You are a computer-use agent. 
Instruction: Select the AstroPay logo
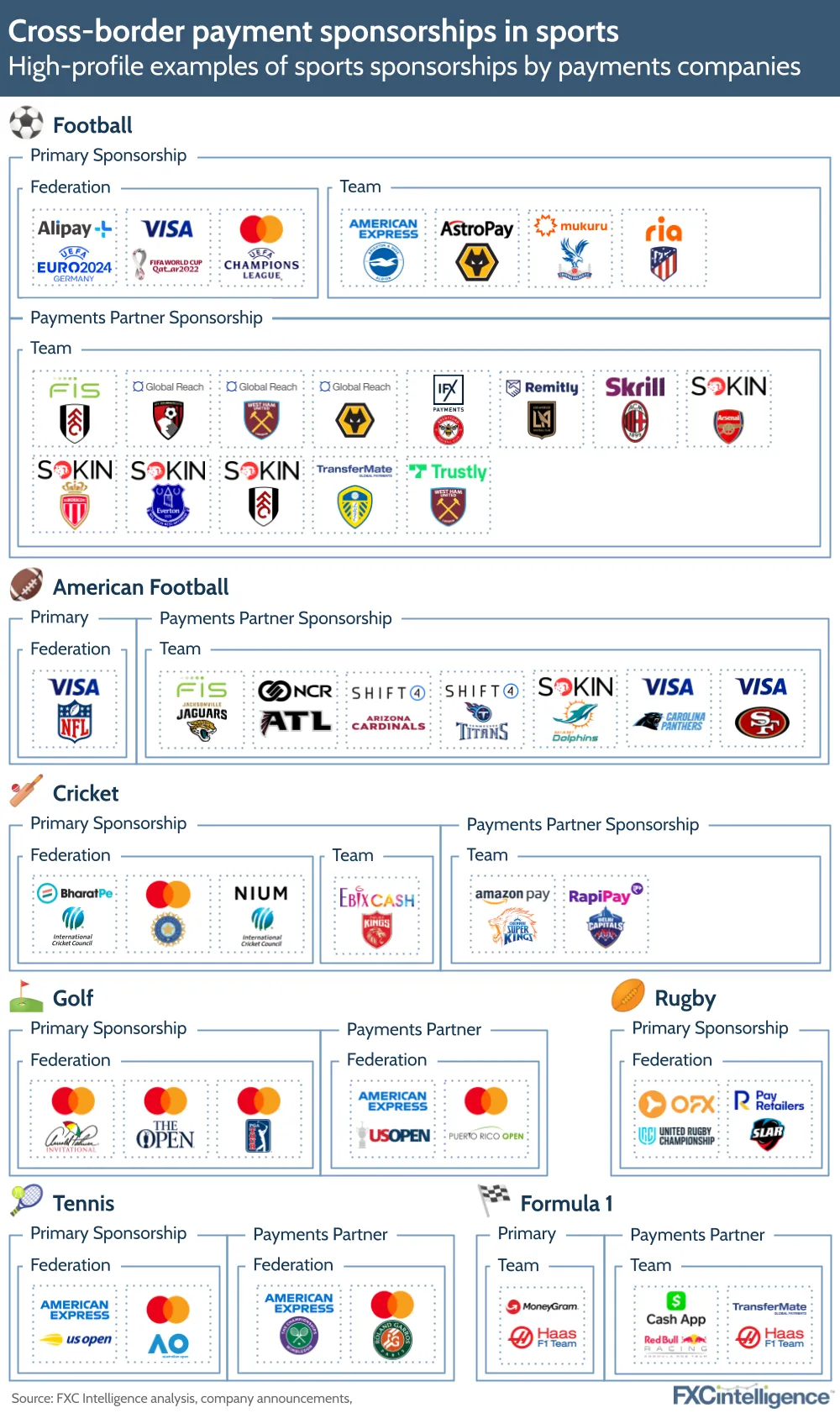coord(476,228)
